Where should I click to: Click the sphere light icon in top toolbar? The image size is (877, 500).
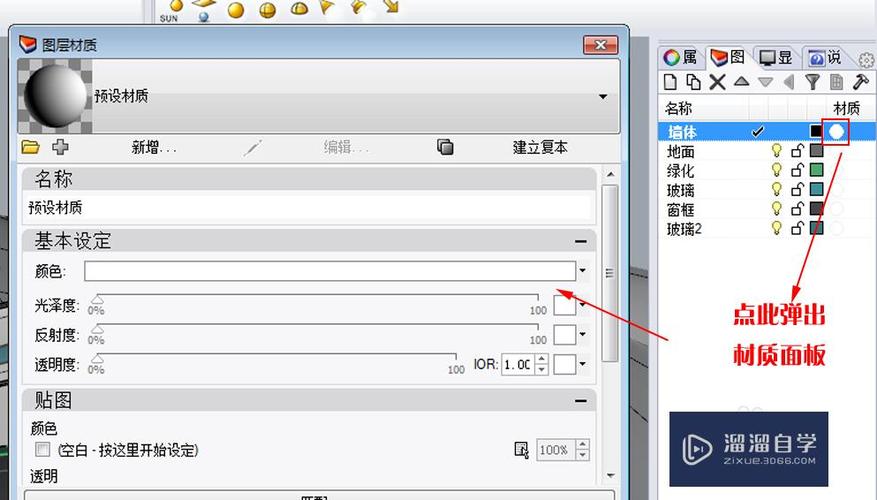pos(236,10)
